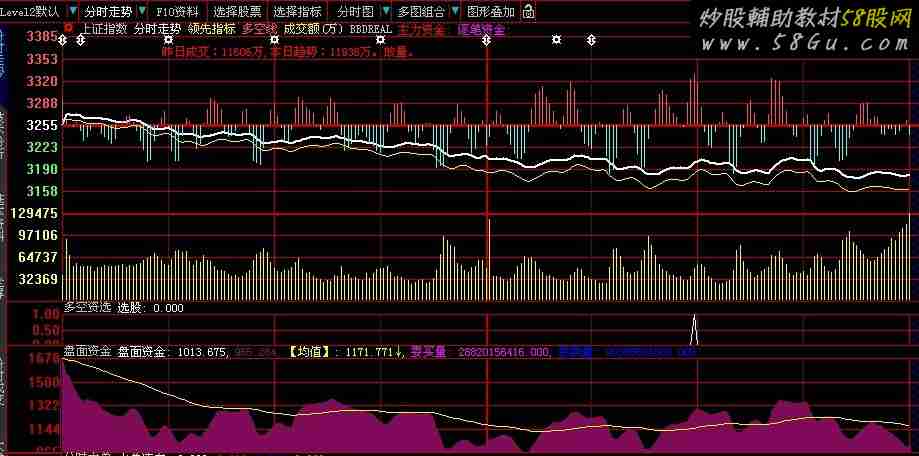This screenshot has height=456, width=919.
Task: Click the 64737 volume axis label
Action: 38,257
